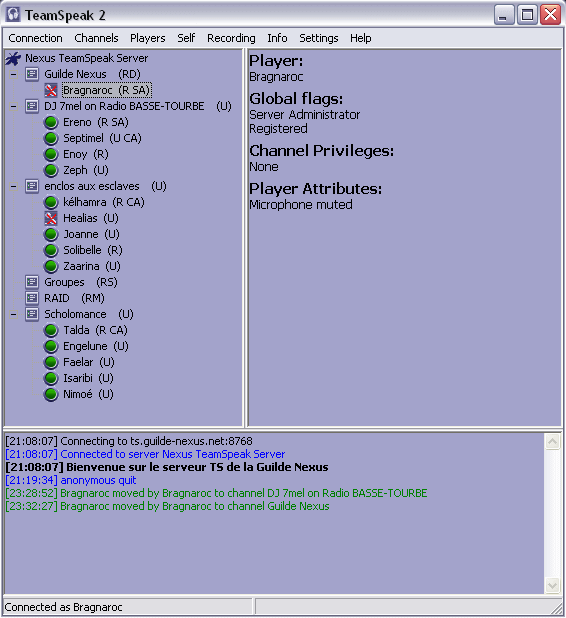Click the green status light beside Talda
The width and height of the screenshot is (566, 618).
51,330
